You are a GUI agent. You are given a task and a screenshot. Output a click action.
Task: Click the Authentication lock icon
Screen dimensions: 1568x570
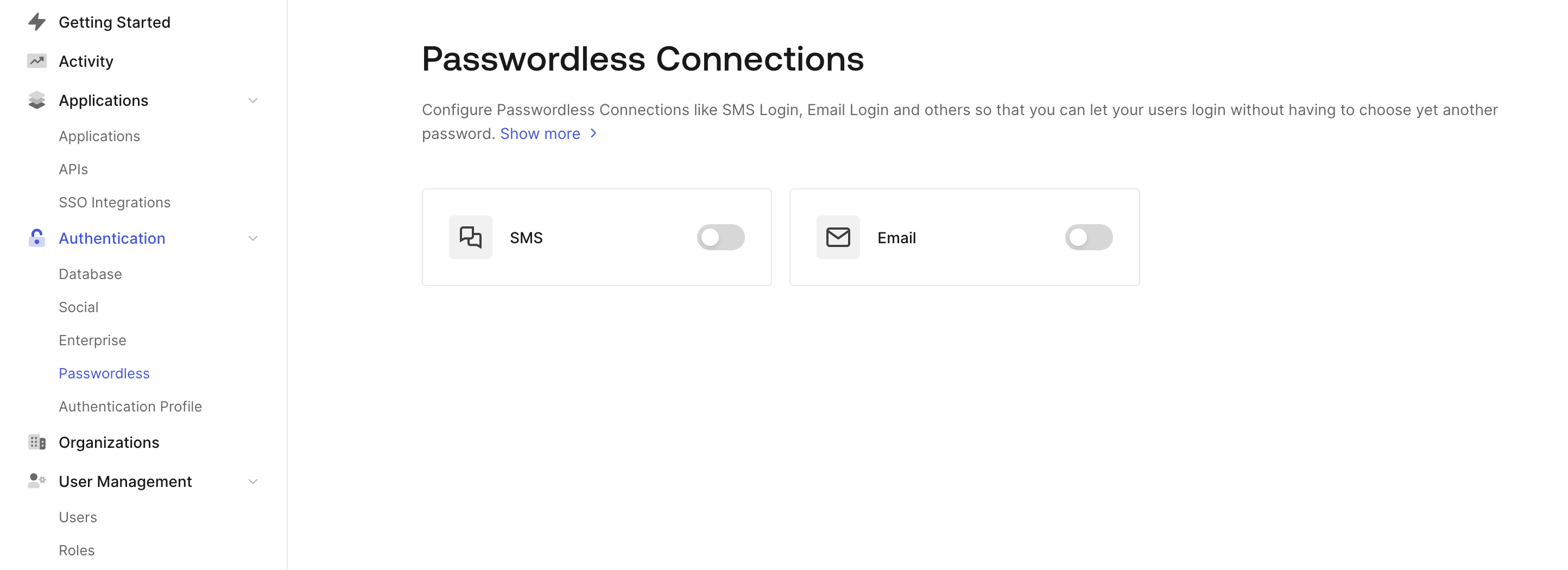pyautogui.click(x=37, y=238)
